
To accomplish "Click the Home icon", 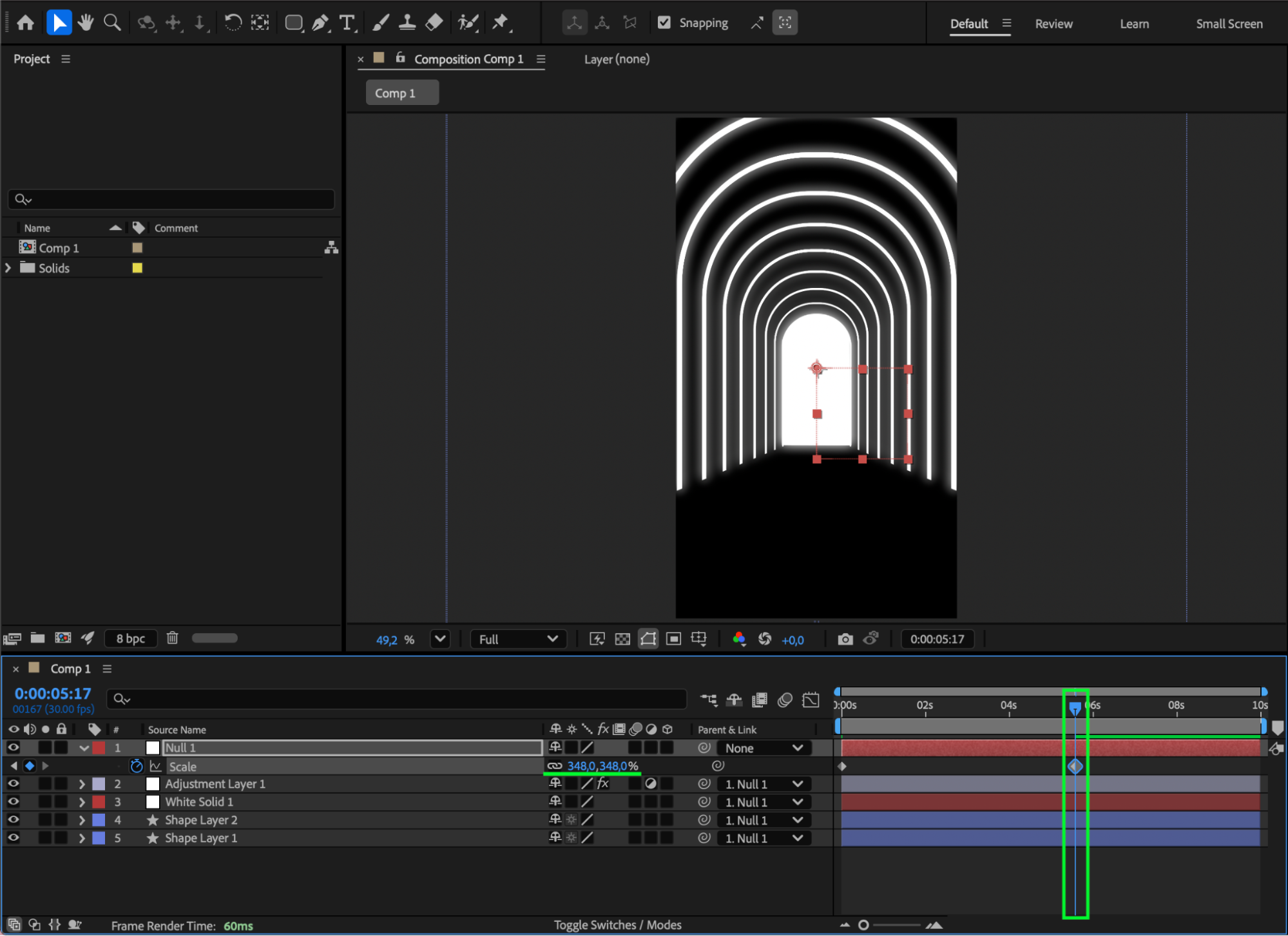I will pos(25,23).
